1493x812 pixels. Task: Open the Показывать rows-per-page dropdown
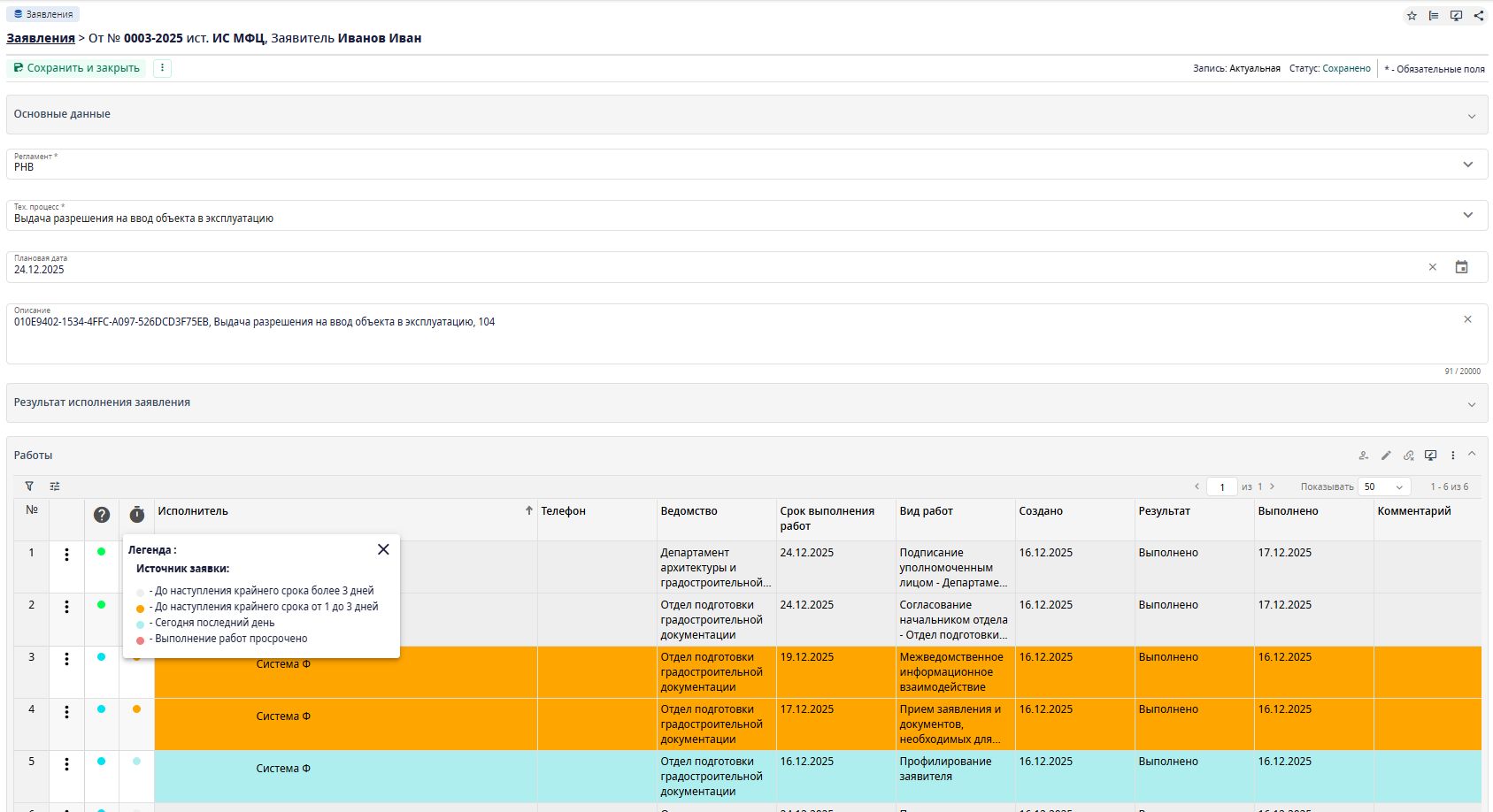pos(1384,486)
